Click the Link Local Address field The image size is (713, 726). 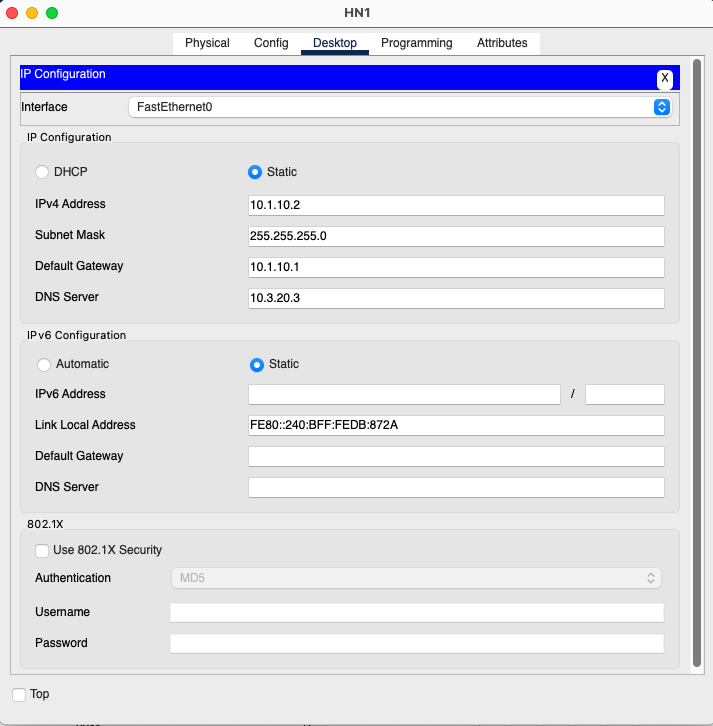[x=456, y=425]
